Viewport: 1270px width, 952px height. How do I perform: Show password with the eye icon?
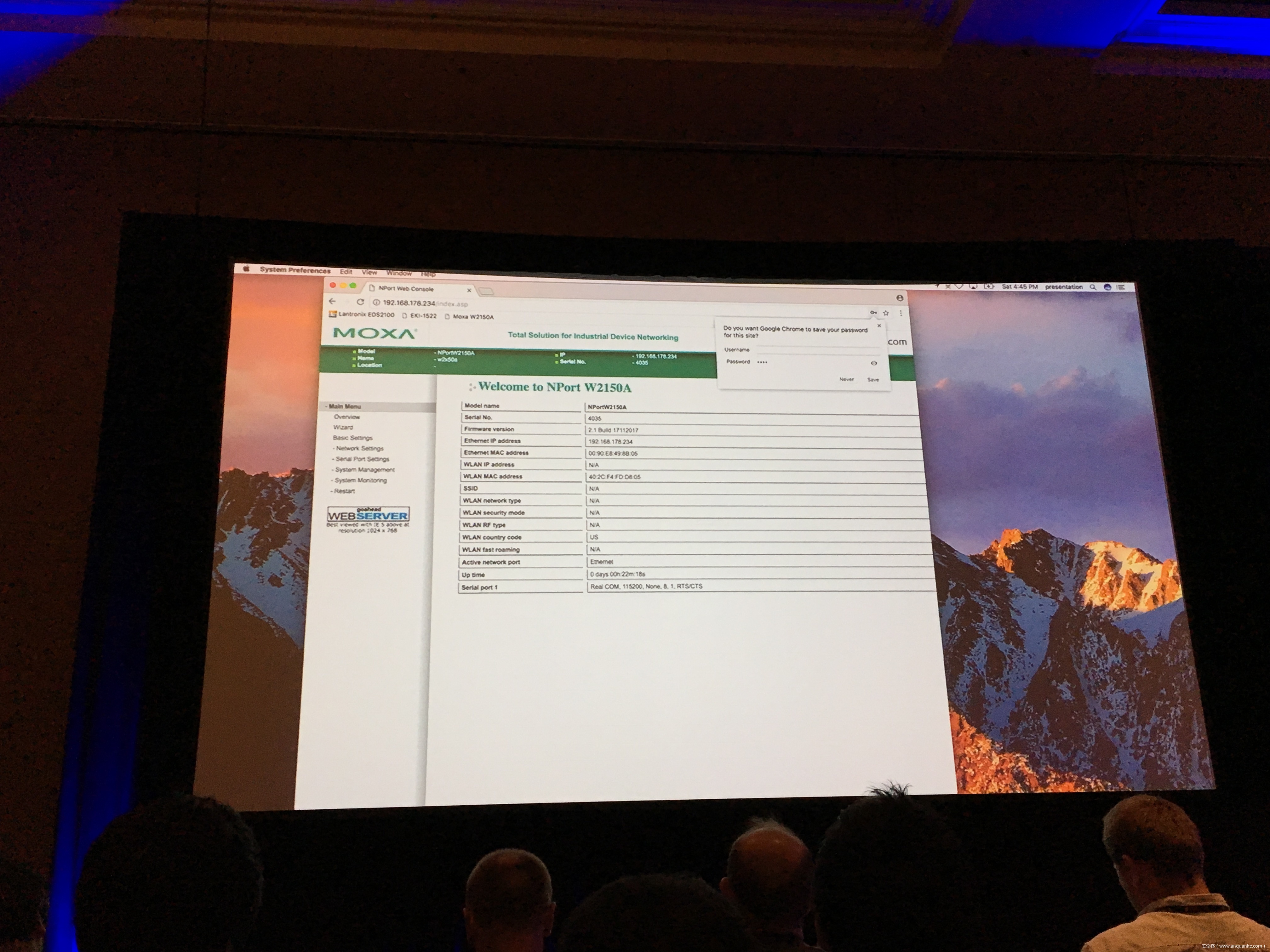pos(874,363)
